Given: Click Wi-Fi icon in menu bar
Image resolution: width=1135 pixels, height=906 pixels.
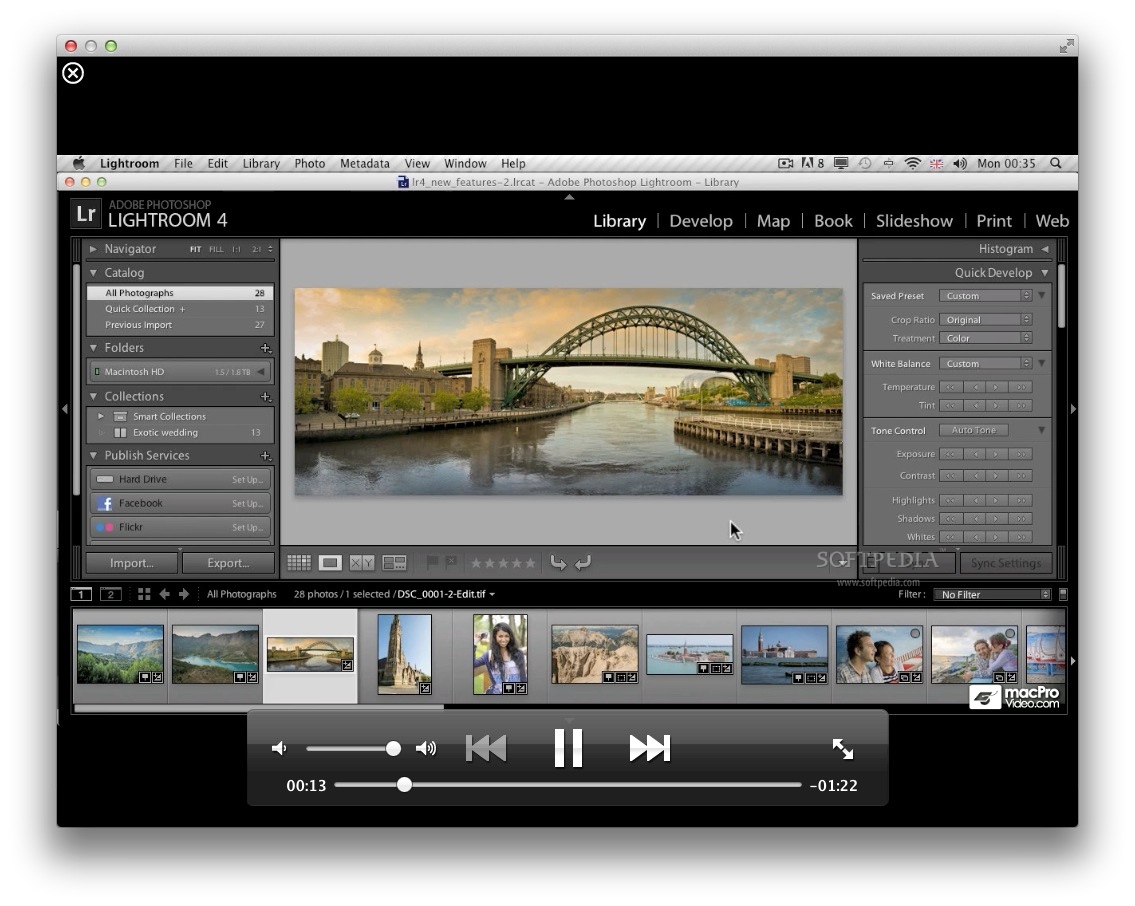Looking at the screenshot, I should pos(913,164).
